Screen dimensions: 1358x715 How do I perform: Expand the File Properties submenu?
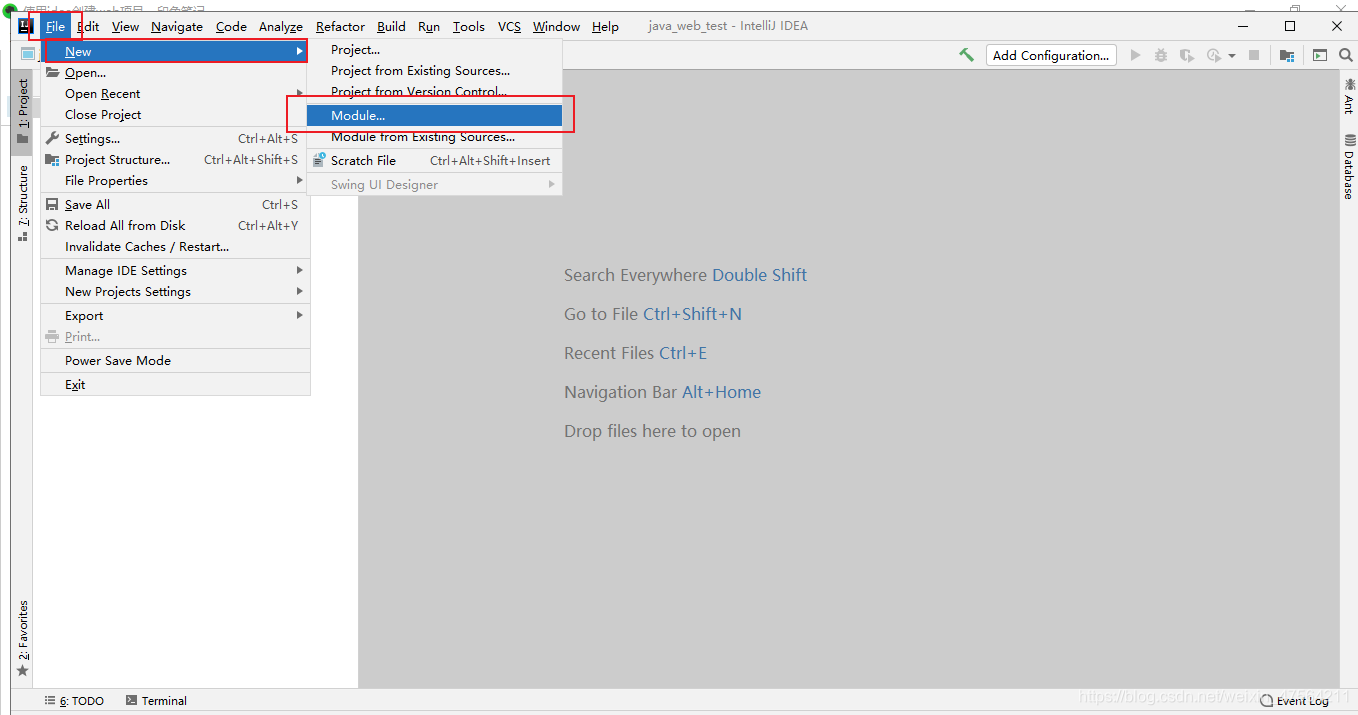pos(175,180)
